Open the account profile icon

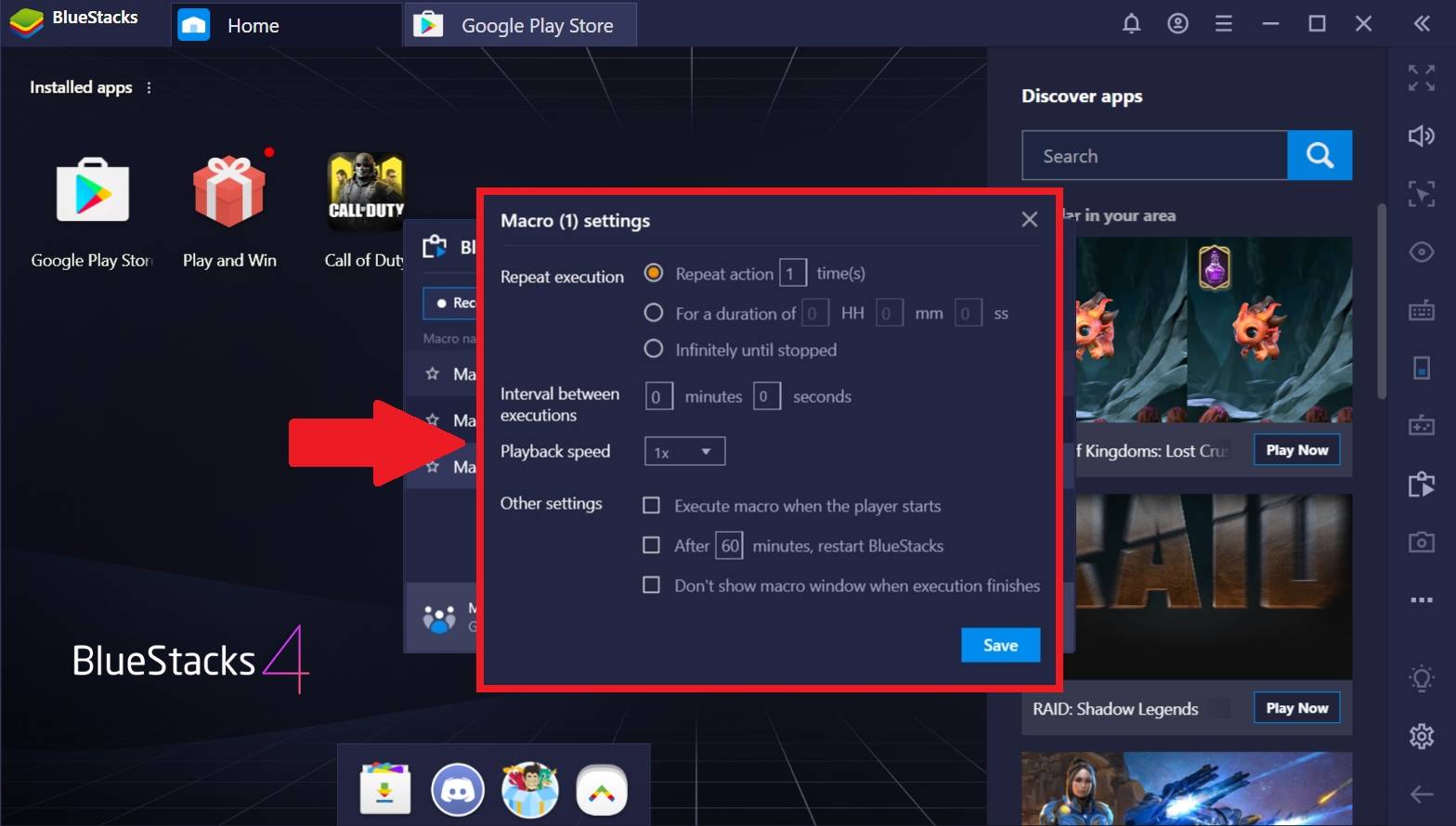click(x=1177, y=24)
